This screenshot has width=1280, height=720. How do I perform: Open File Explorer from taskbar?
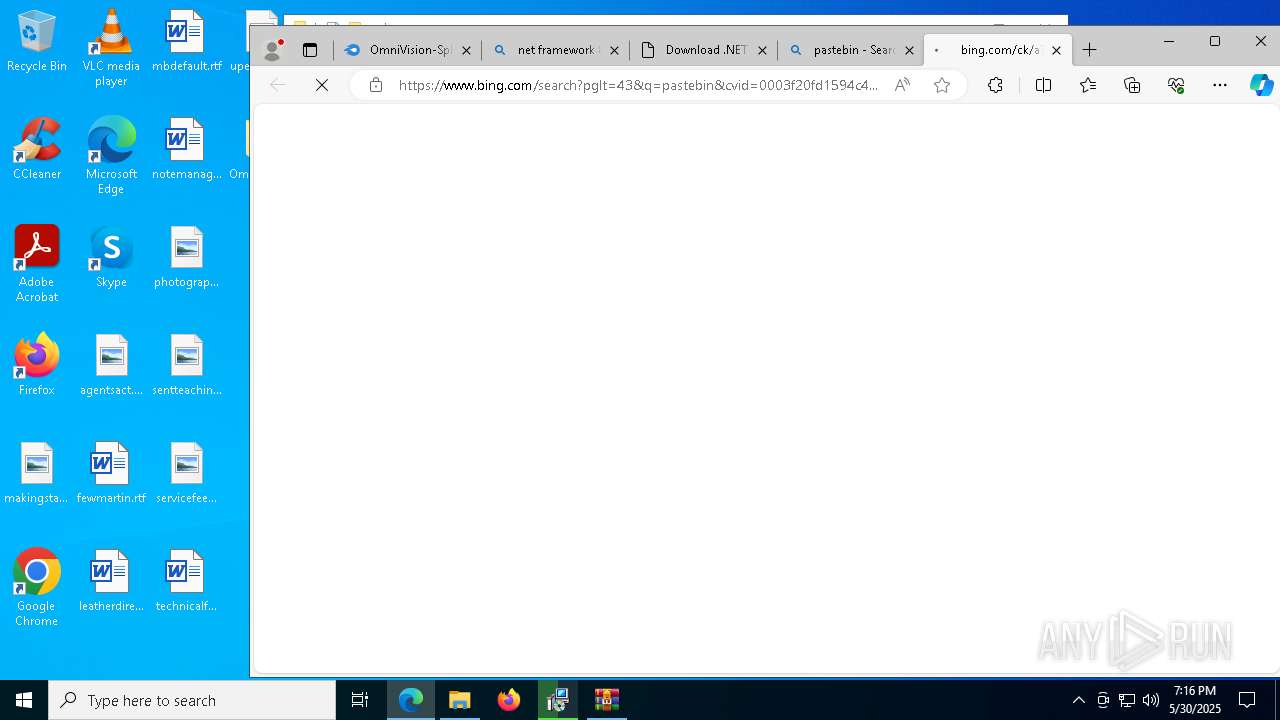[x=460, y=700]
